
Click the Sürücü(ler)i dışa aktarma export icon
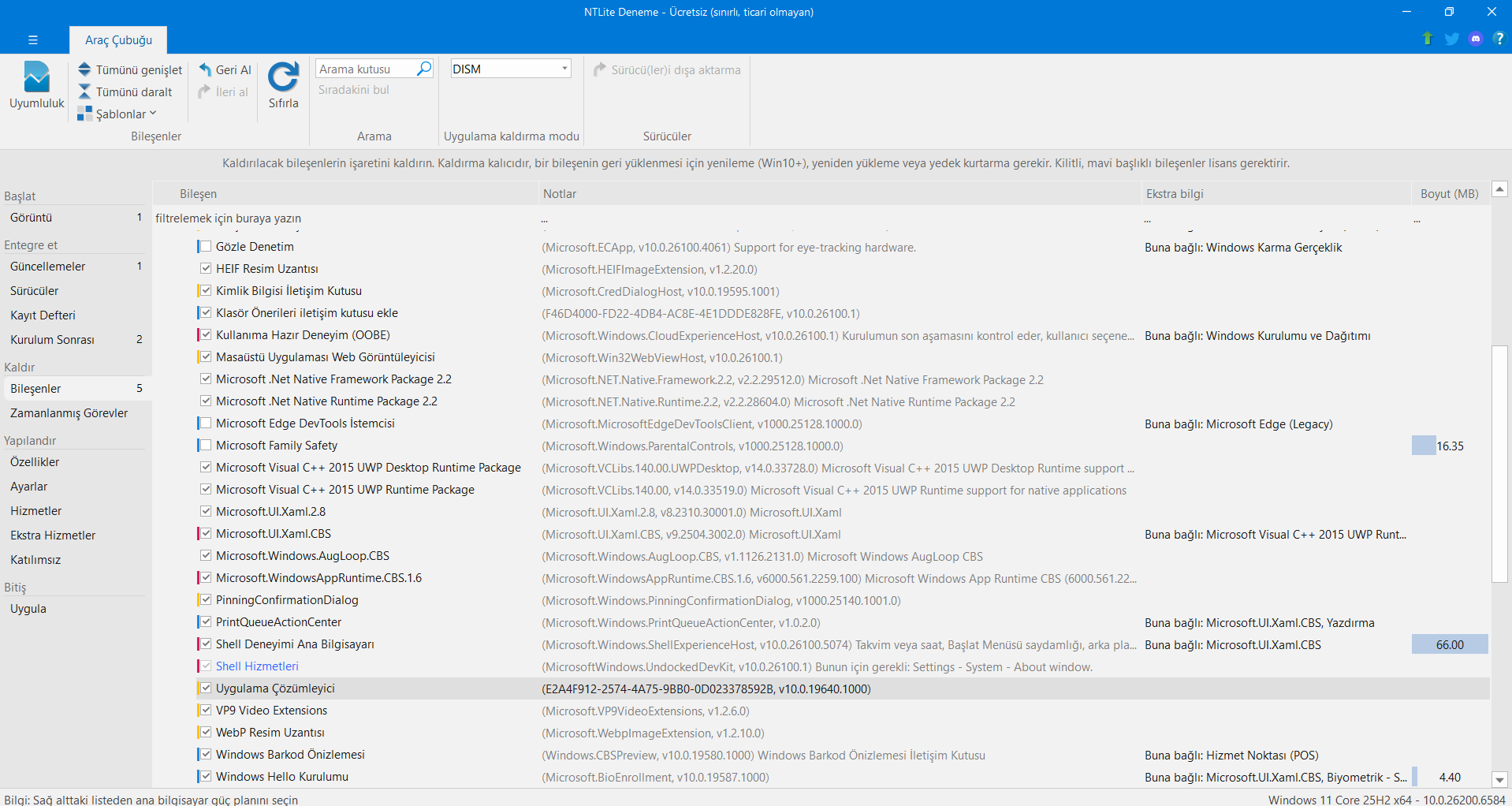click(600, 69)
